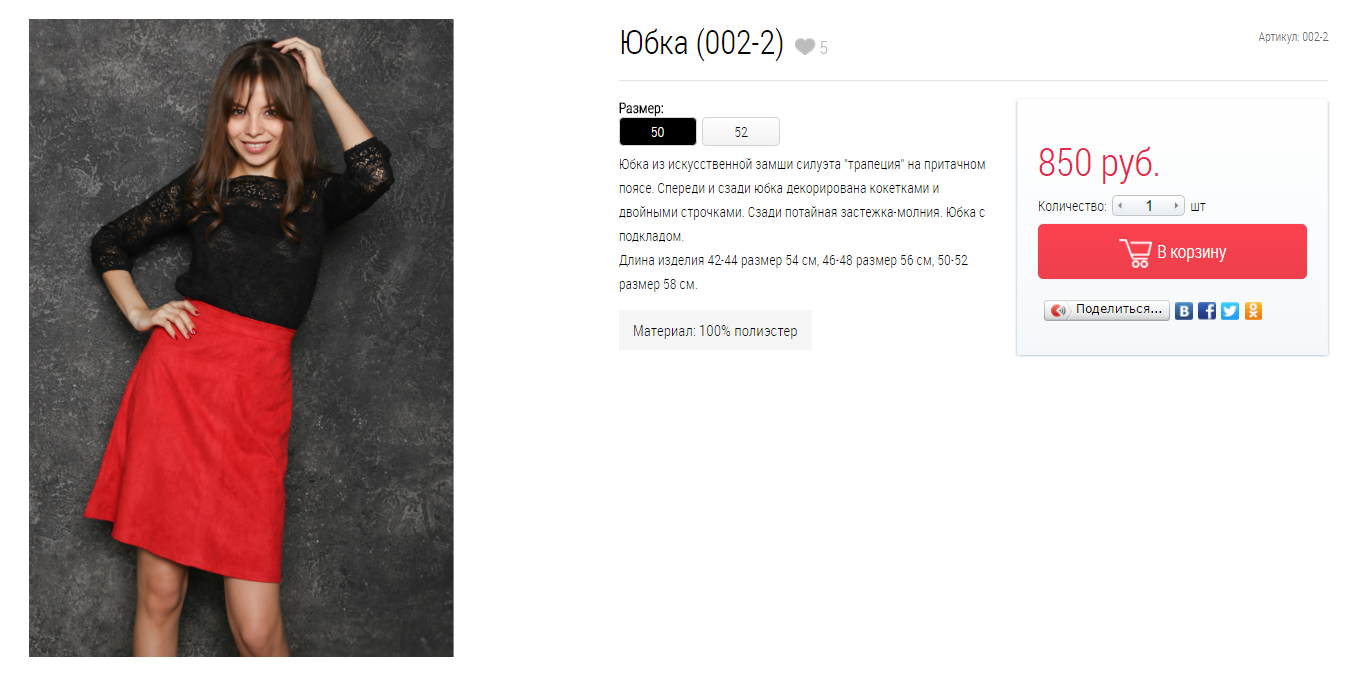
Task: Click the Материал: 100% полиэстер box
Action: point(715,330)
